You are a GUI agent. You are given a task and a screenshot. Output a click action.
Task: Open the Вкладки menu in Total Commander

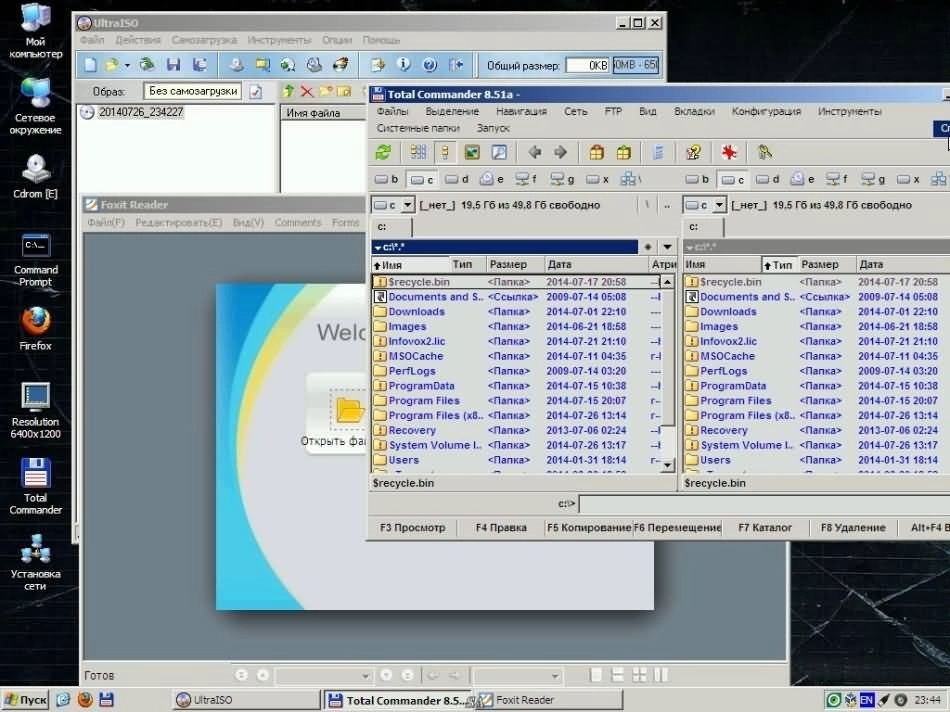[x=694, y=111]
